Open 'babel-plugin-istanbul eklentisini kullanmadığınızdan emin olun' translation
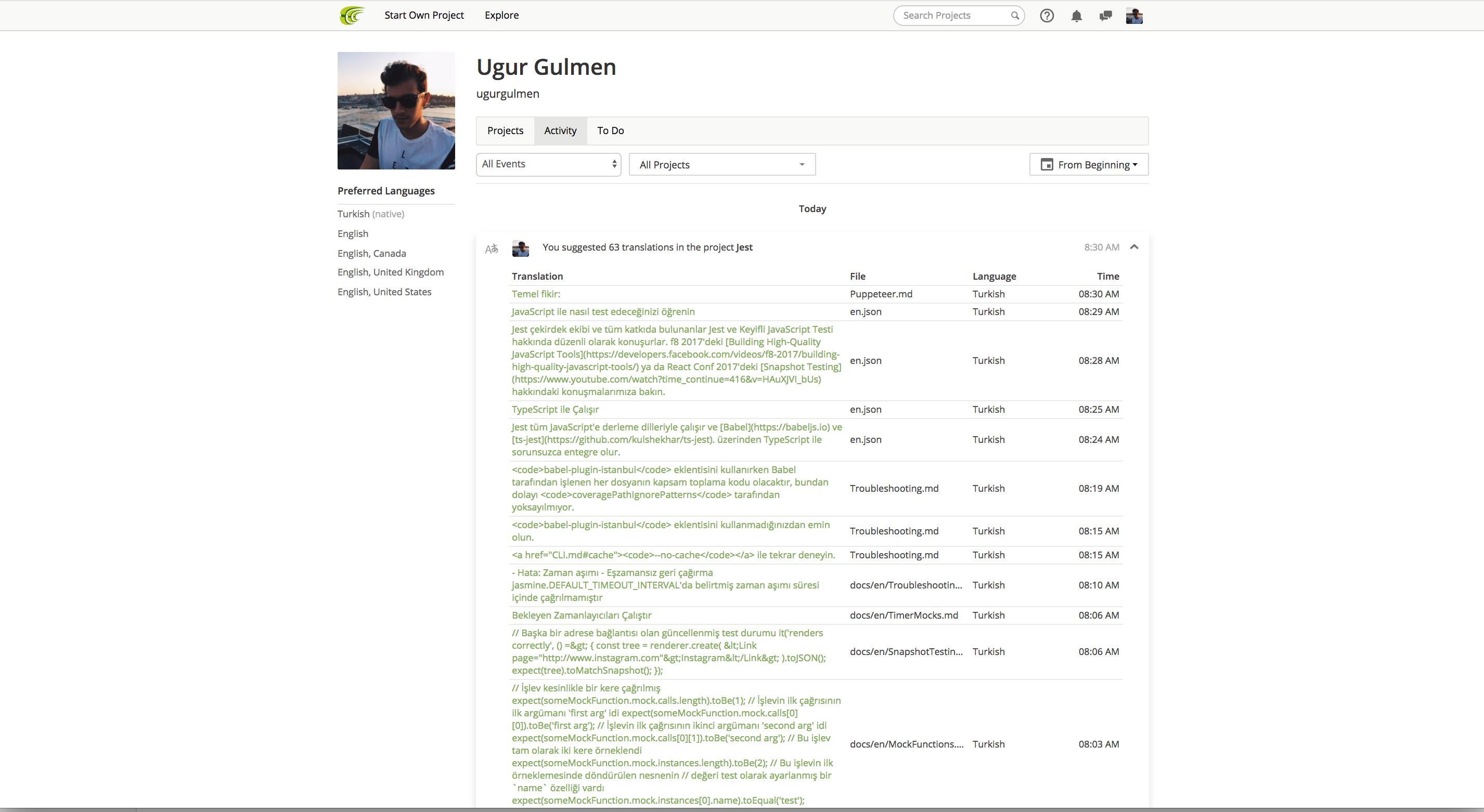Viewport: 1484px width, 812px height. (671, 531)
